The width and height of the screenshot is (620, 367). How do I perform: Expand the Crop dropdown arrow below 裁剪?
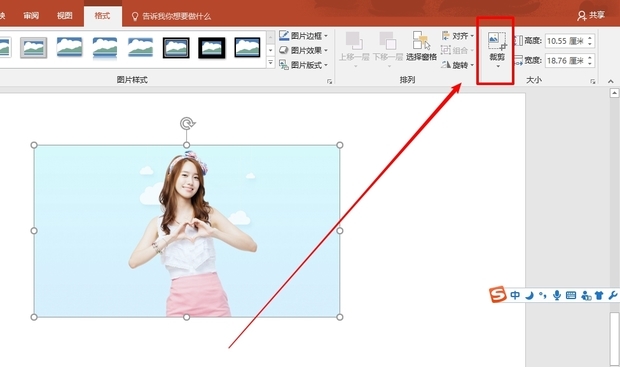pos(498,66)
